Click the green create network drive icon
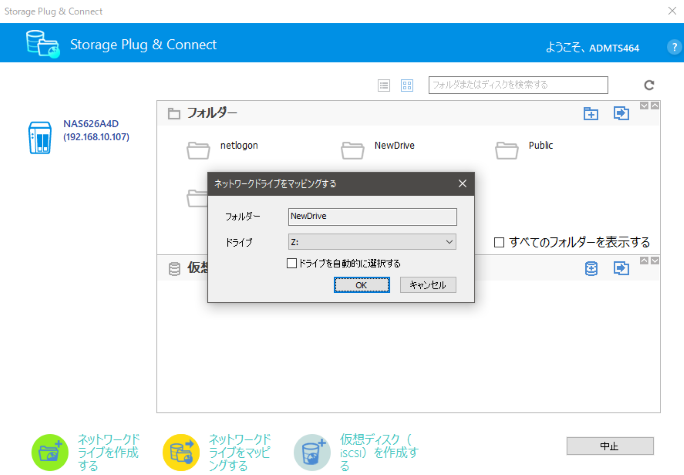 tap(50, 452)
